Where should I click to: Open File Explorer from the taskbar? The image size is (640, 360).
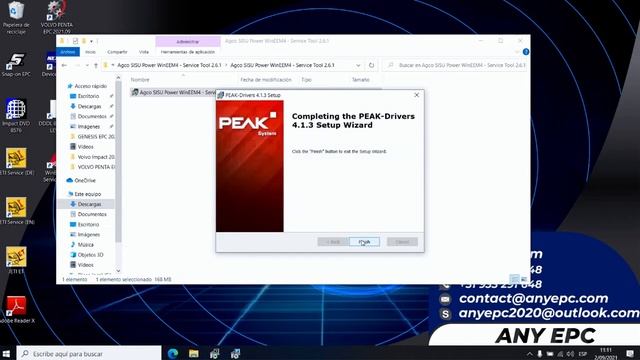pos(193,353)
